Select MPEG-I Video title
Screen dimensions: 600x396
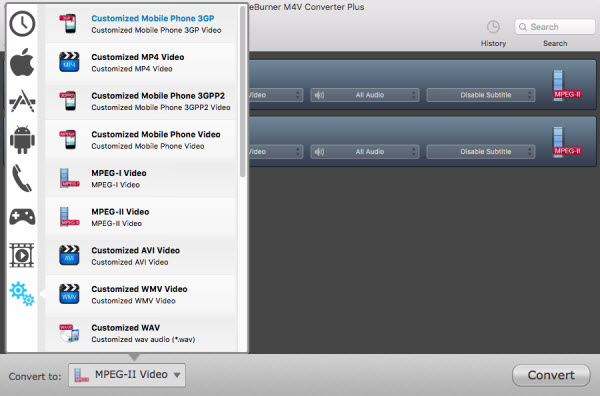(x=119, y=173)
